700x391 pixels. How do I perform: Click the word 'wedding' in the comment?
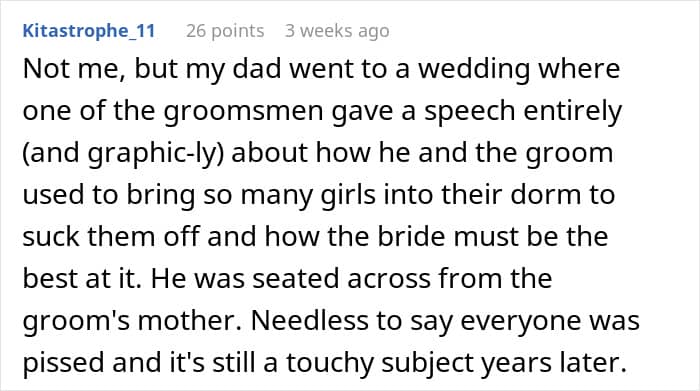pos(474,69)
